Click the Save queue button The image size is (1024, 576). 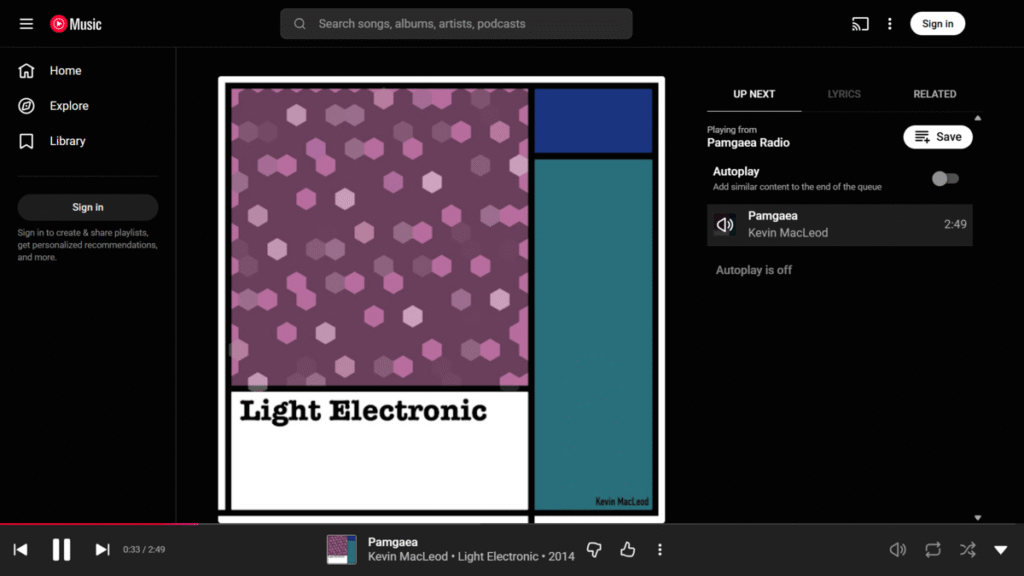pyautogui.click(x=937, y=137)
